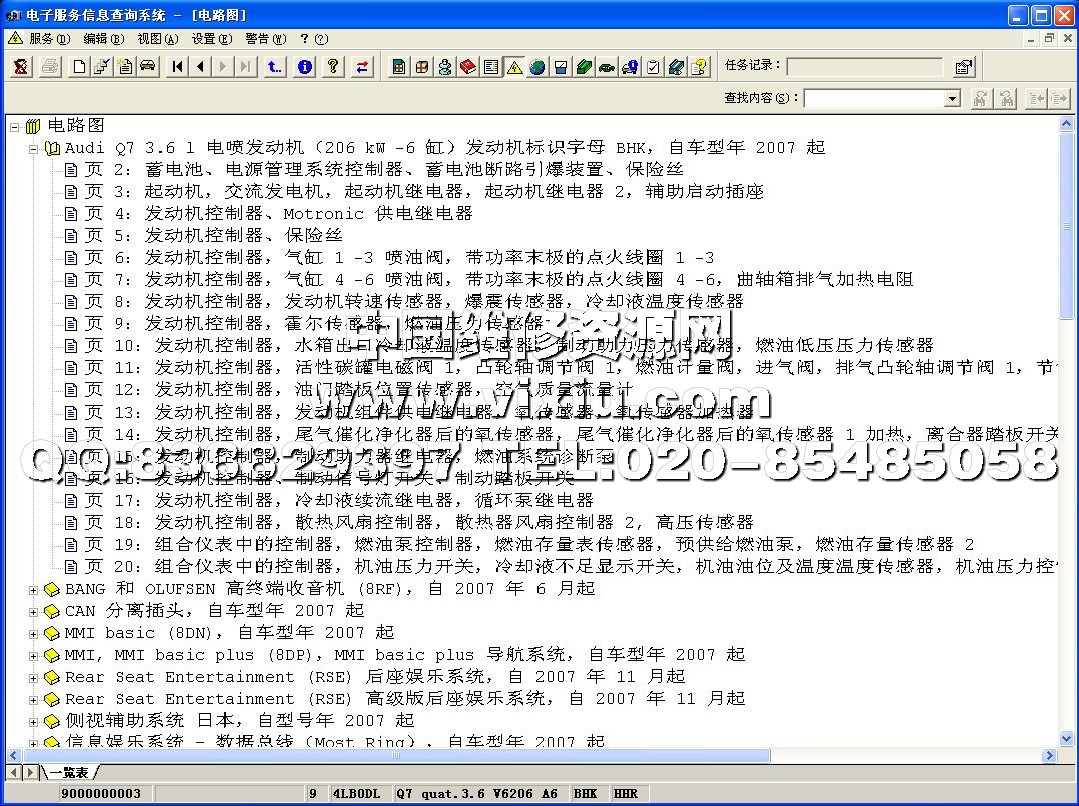Click the dark green car toolbar icon
This screenshot has width=1079, height=806.
pos(607,67)
